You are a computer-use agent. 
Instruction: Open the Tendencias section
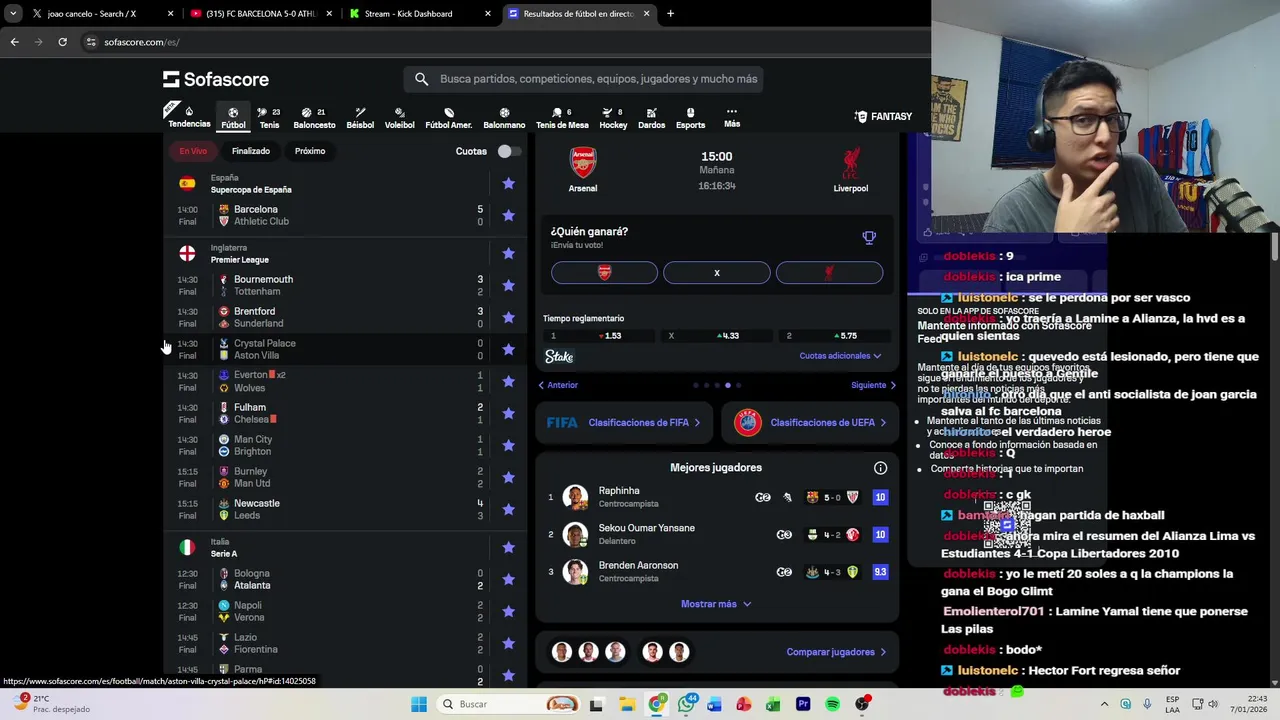pyautogui.click(x=189, y=117)
